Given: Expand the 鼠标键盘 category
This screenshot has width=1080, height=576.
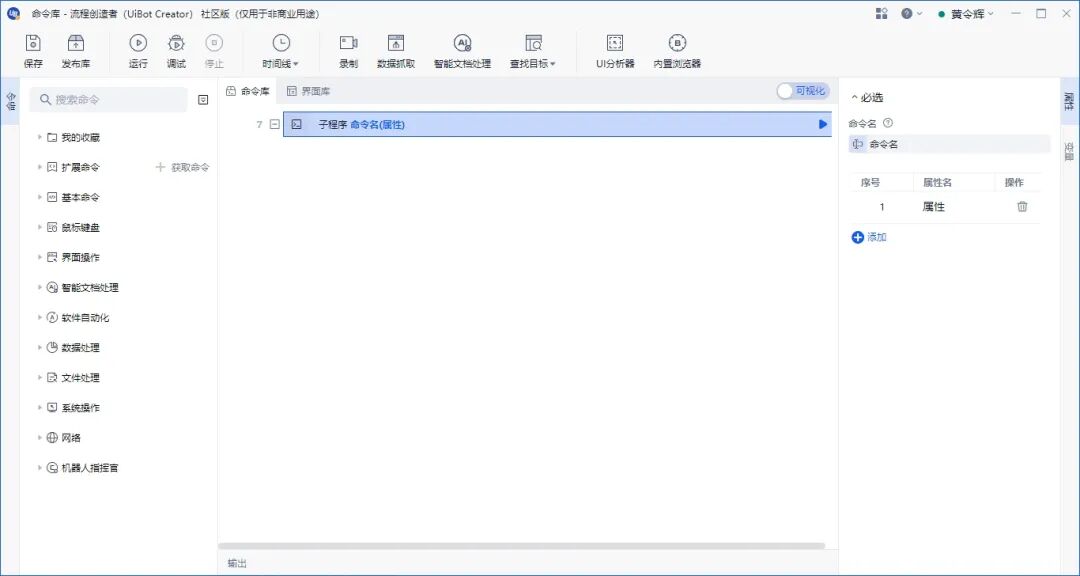Looking at the screenshot, I should (40, 227).
